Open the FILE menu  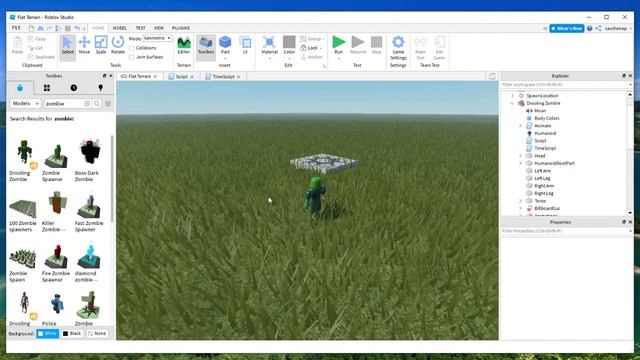click(x=16, y=28)
